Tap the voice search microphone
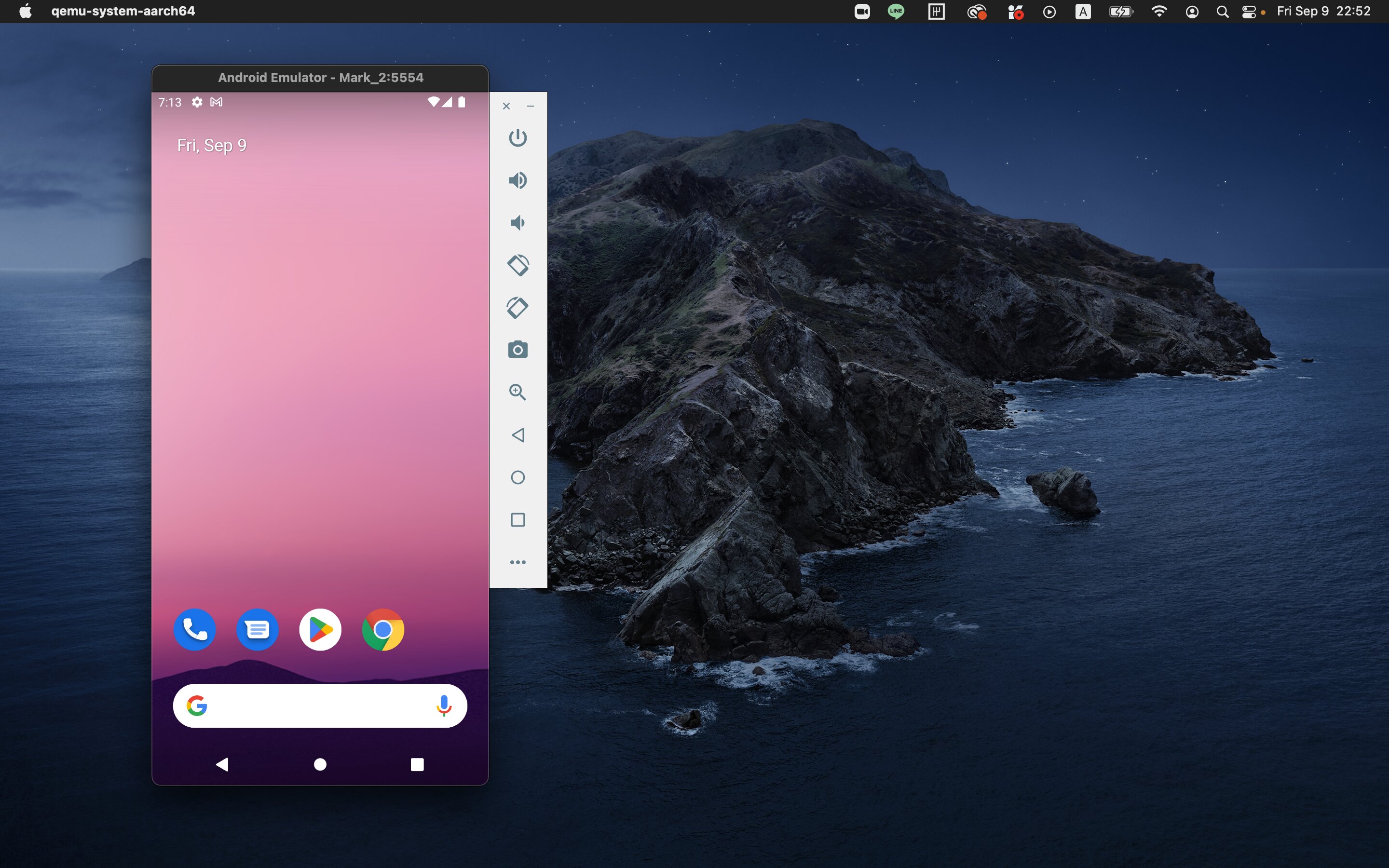 (x=444, y=705)
